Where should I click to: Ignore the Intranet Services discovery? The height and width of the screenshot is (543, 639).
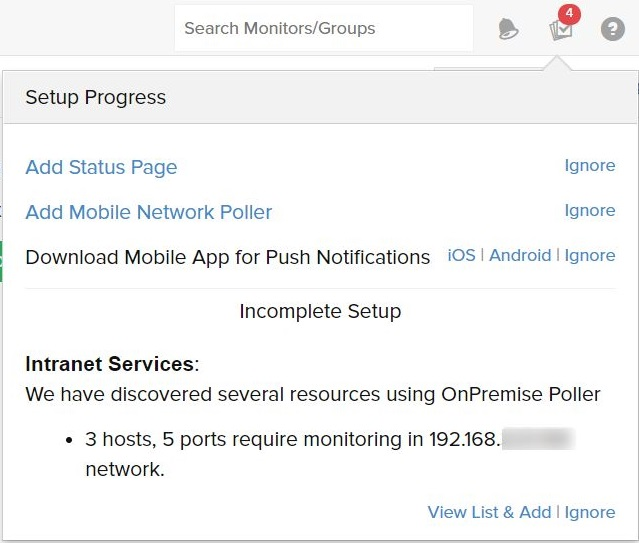[x=589, y=512]
